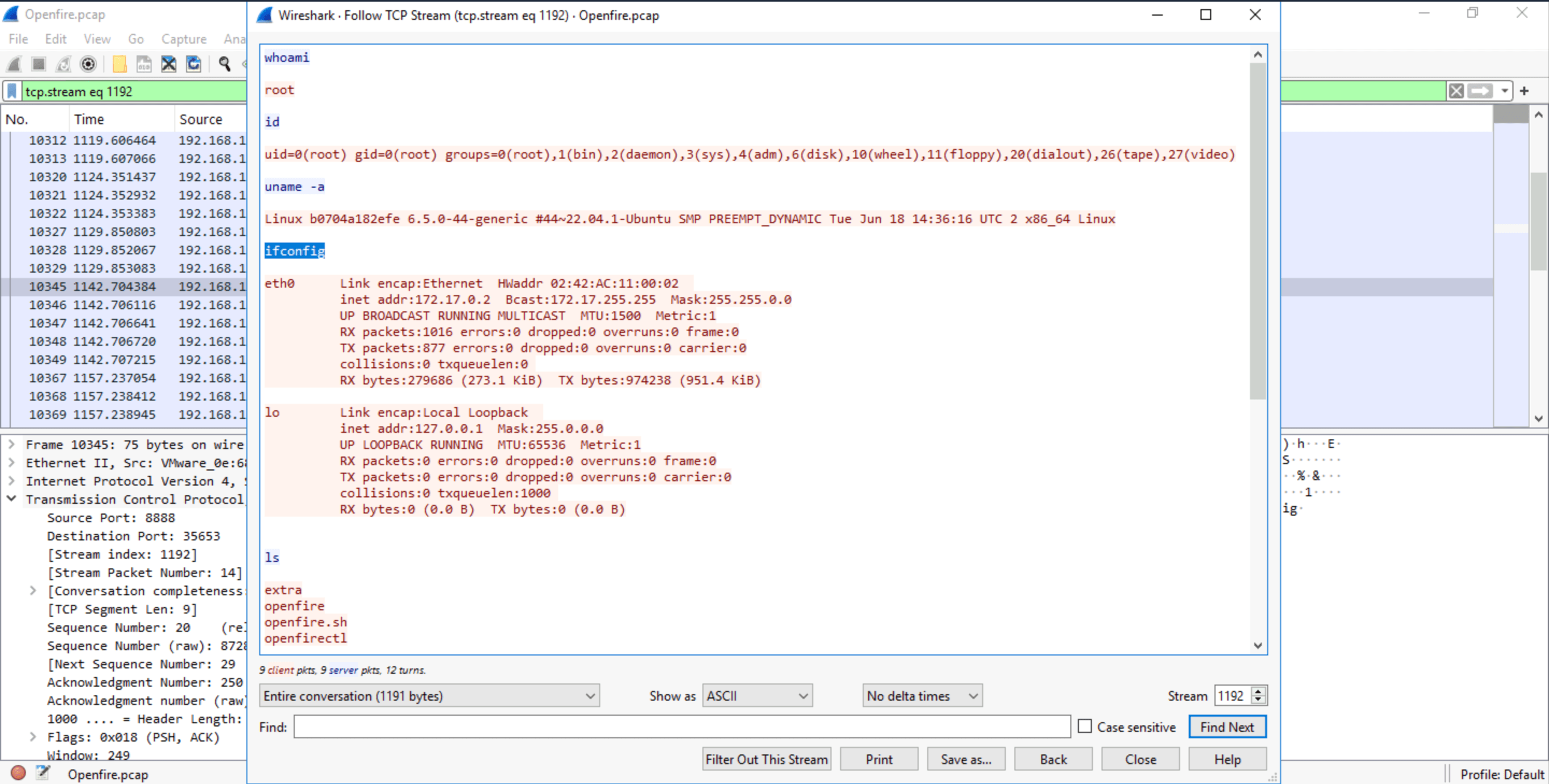Click the Time column header
The image size is (1549, 784).
[x=122, y=119]
